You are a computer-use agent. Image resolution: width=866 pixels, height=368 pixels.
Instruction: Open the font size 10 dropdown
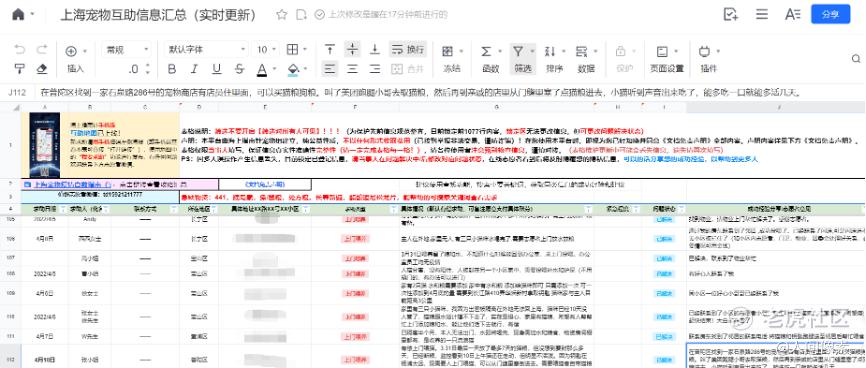tap(268, 50)
